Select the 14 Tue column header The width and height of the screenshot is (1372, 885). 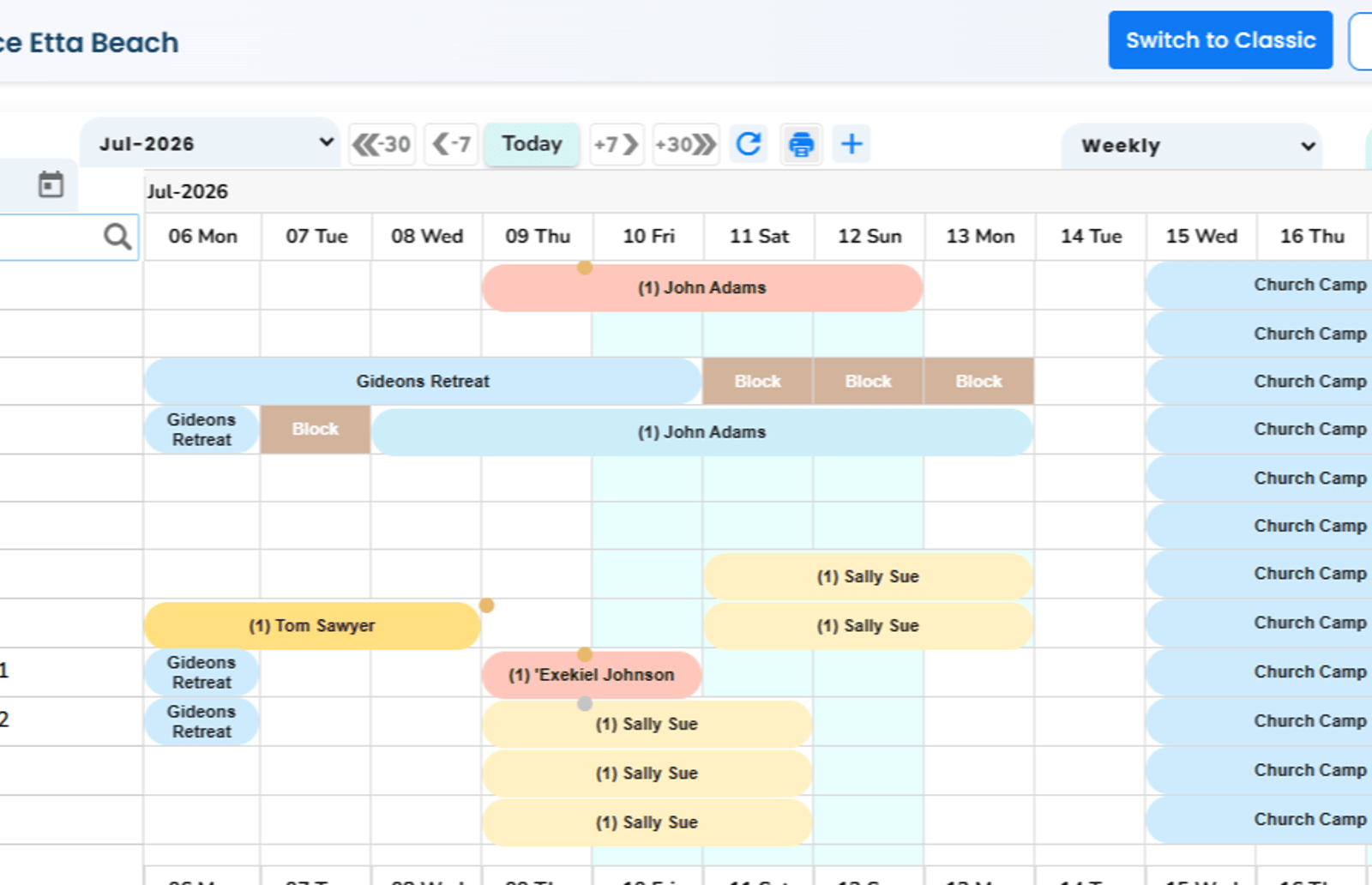(x=1091, y=237)
